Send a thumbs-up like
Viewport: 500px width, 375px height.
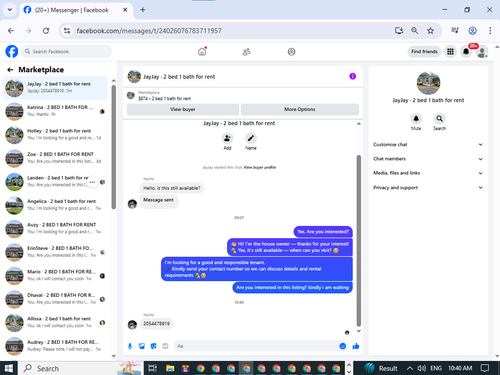pos(356,346)
